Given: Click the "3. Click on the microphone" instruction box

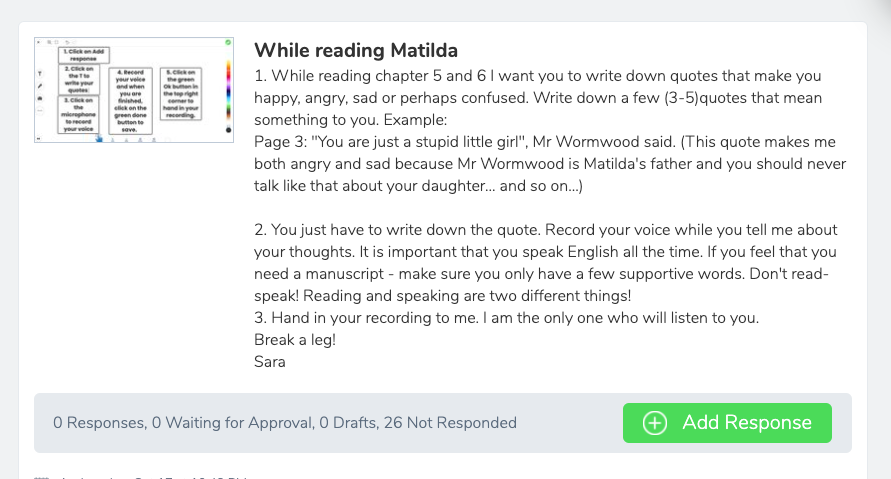Looking at the screenshot, I should coord(77,116).
